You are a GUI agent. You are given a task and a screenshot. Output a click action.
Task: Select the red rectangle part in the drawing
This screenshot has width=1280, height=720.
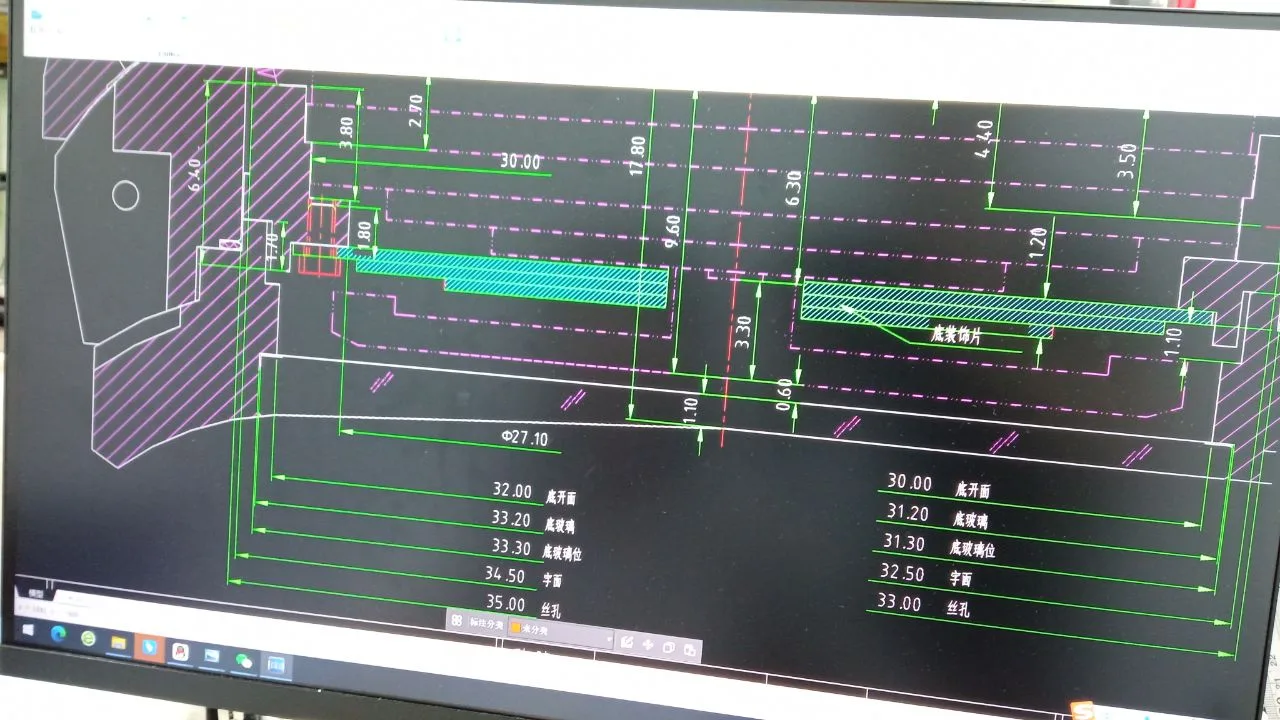(x=322, y=238)
